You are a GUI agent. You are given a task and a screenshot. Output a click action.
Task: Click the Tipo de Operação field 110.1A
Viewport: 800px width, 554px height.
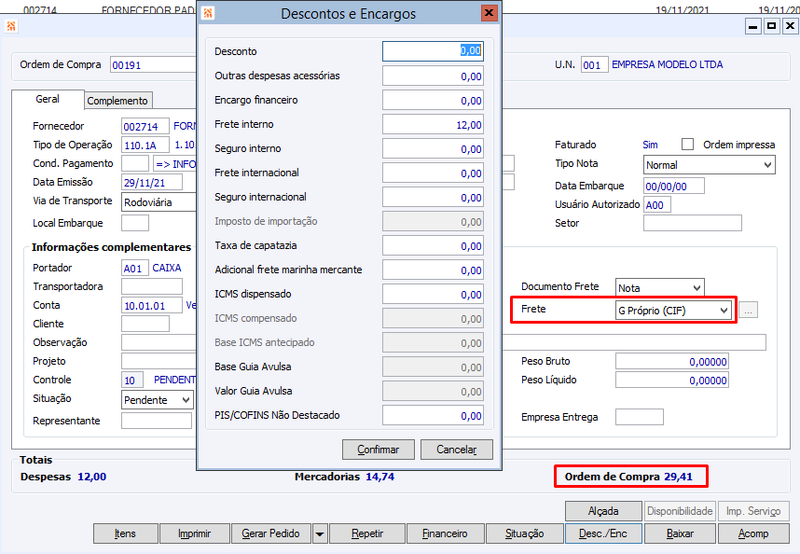(145, 145)
